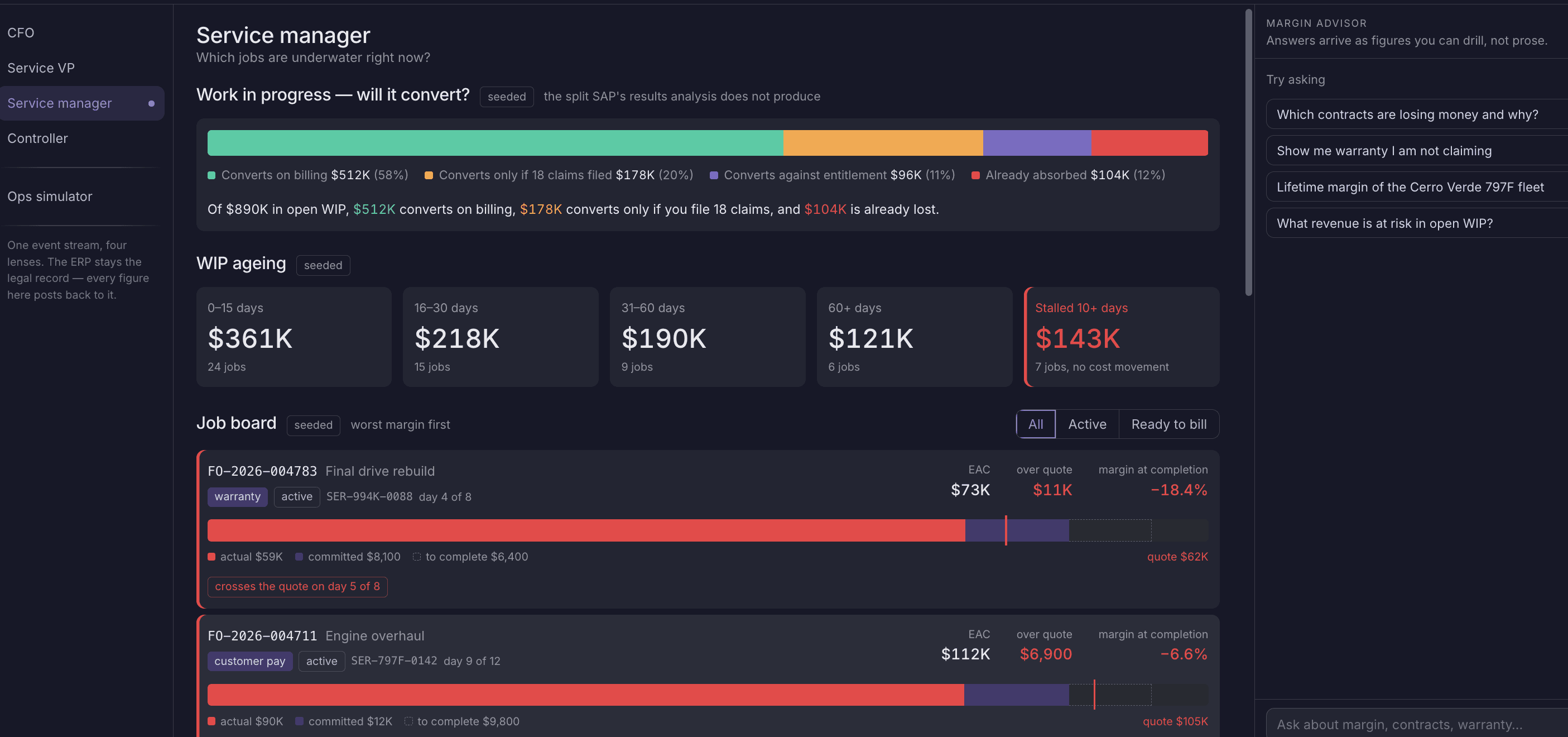
Task: Click the warranty tag on FO-2026-004783
Action: [x=237, y=496]
